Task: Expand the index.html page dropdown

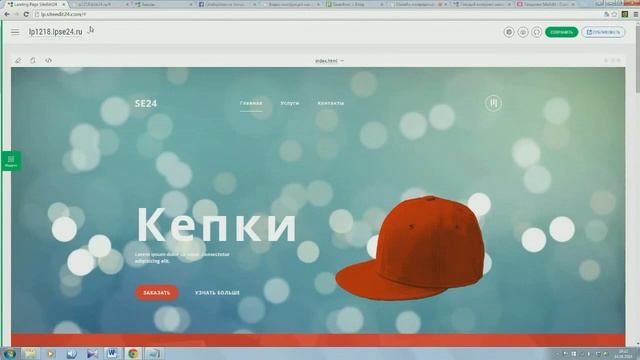Action: coord(329,61)
